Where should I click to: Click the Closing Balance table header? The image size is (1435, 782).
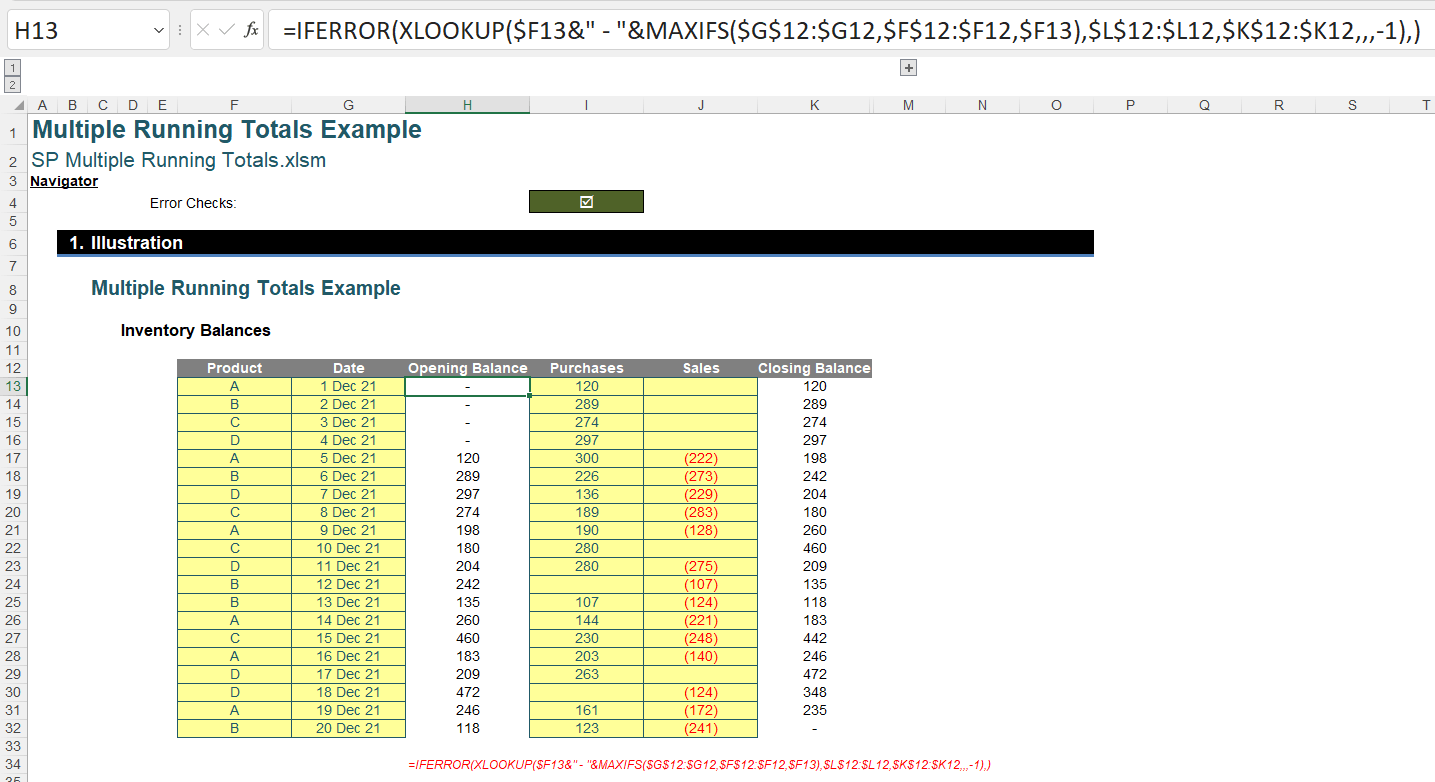tap(814, 368)
